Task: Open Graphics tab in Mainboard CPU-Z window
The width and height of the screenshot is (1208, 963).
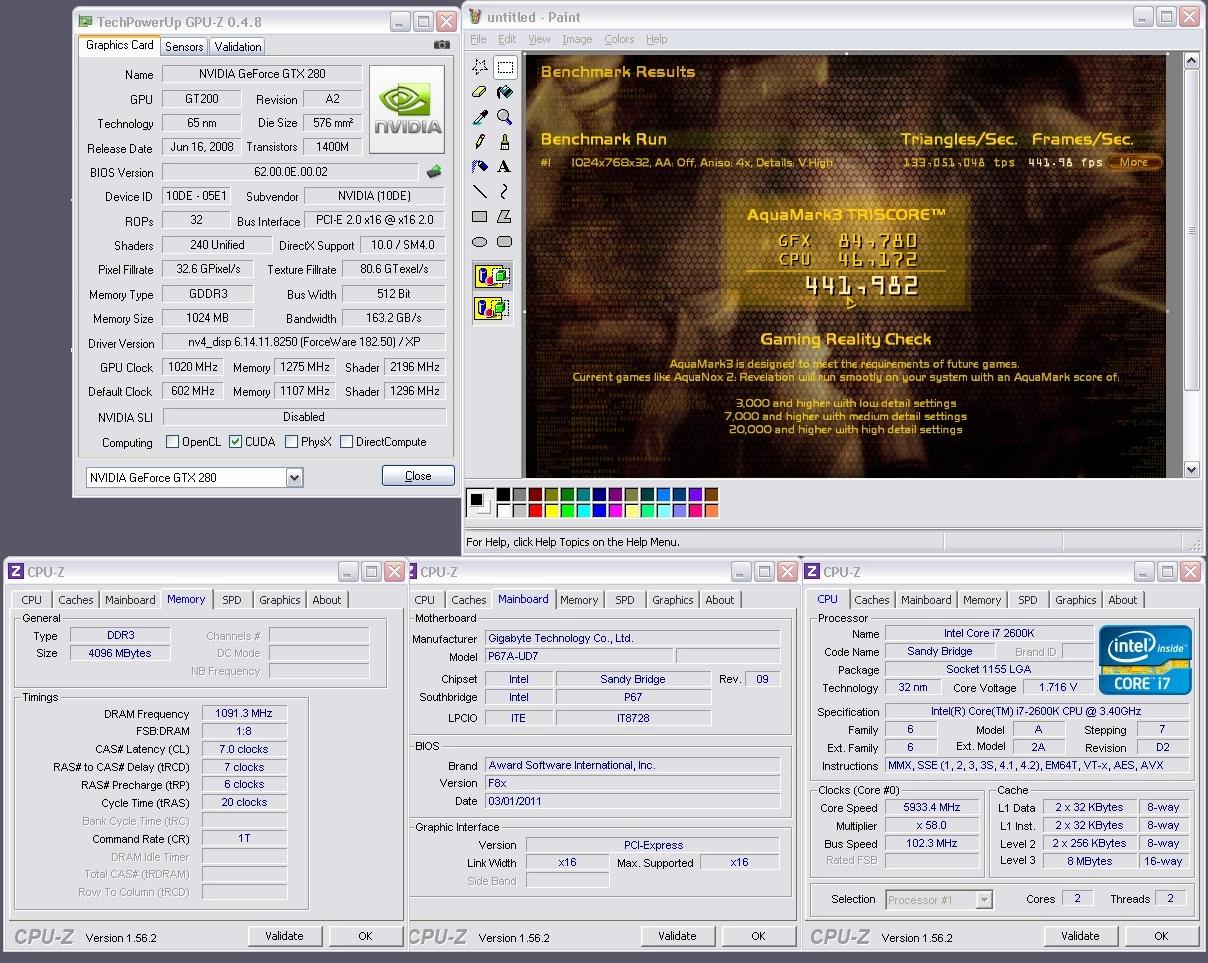Action: pyautogui.click(x=672, y=600)
